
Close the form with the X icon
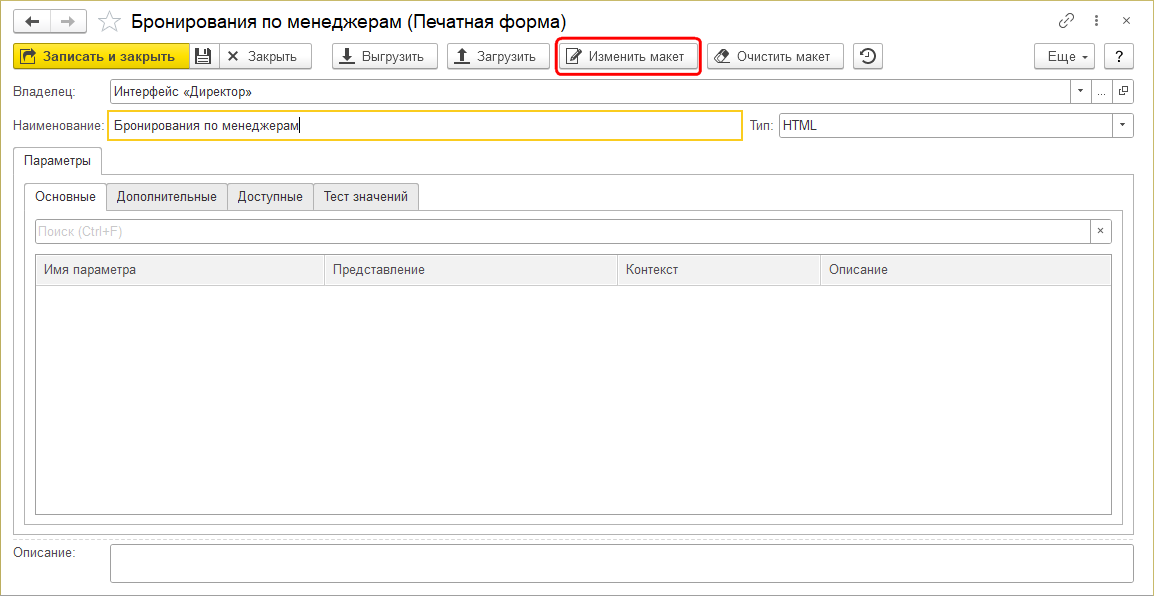click(x=1126, y=21)
